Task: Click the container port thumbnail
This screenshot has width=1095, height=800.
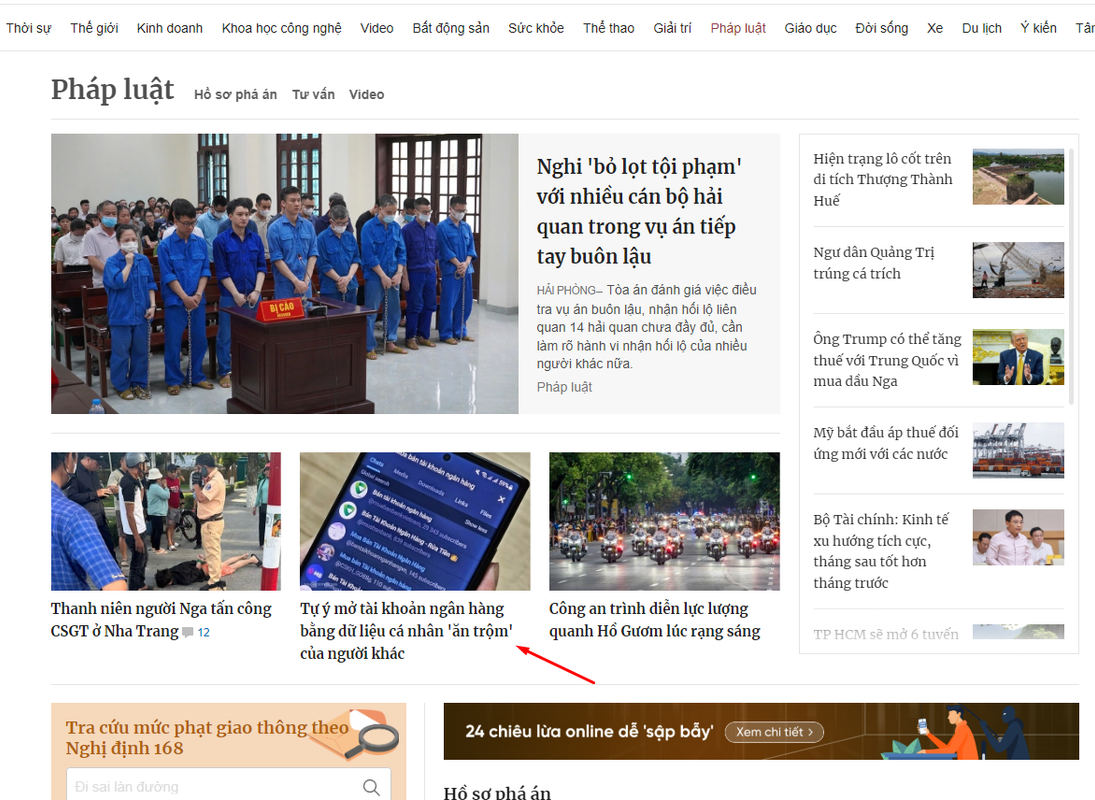Action: click(x=1018, y=450)
